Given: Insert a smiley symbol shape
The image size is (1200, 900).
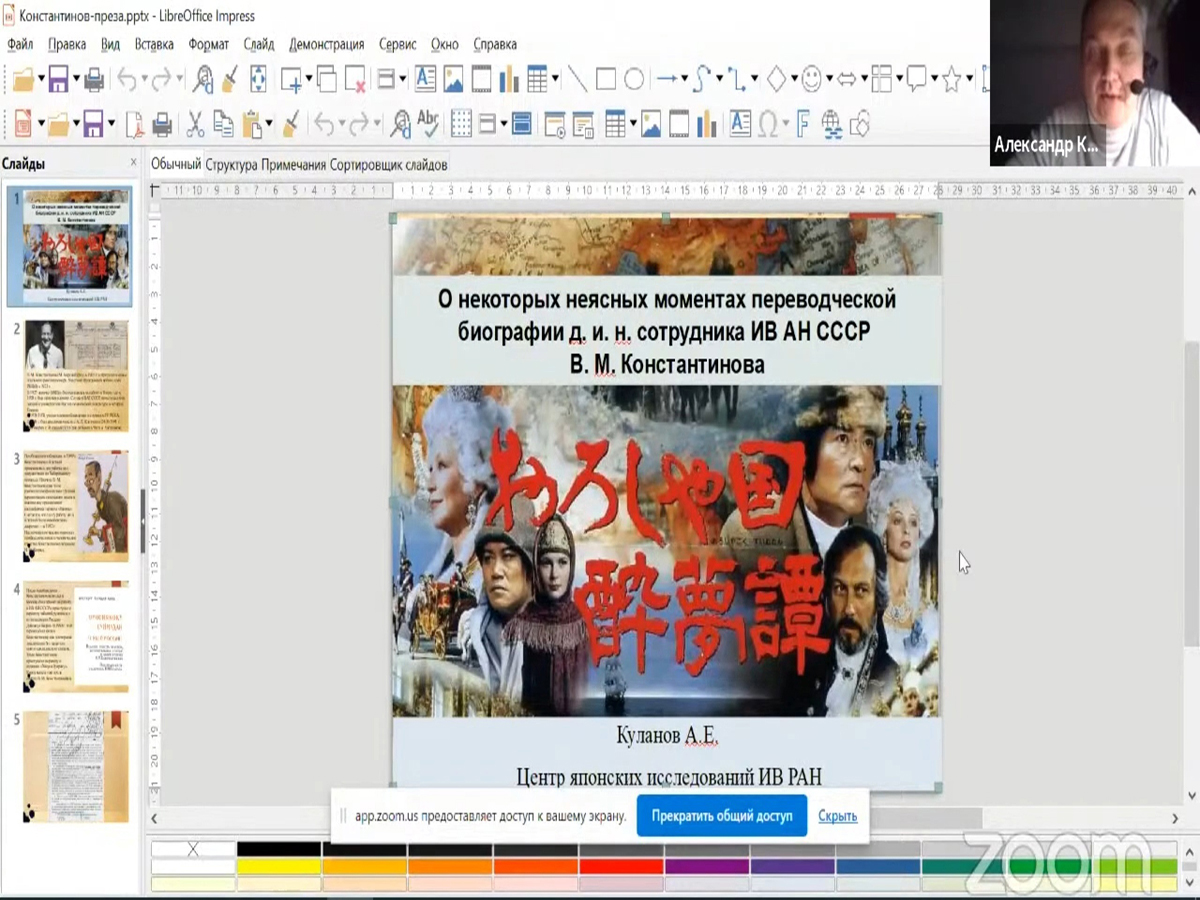Looking at the screenshot, I should [x=811, y=78].
